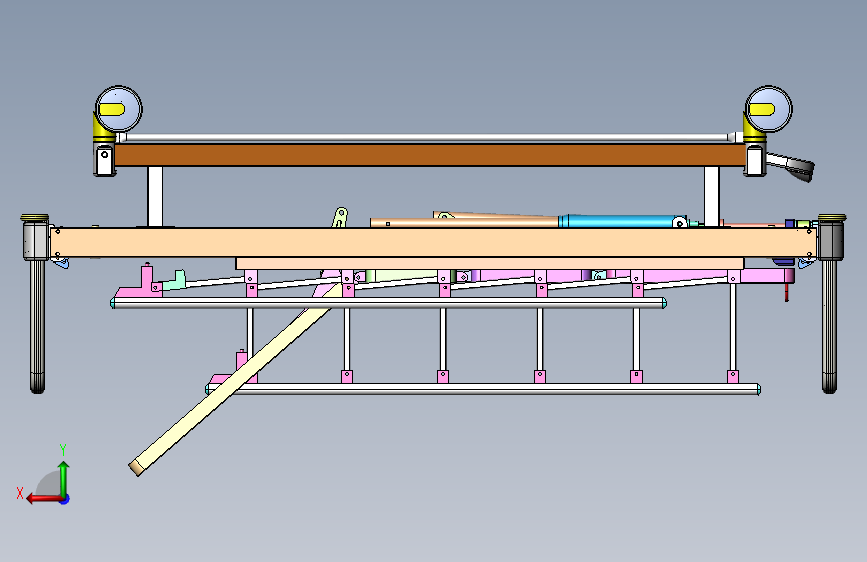This screenshot has height=562, width=867.
Task: Pick the left white post under brown panel
Action: click(x=155, y=196)
